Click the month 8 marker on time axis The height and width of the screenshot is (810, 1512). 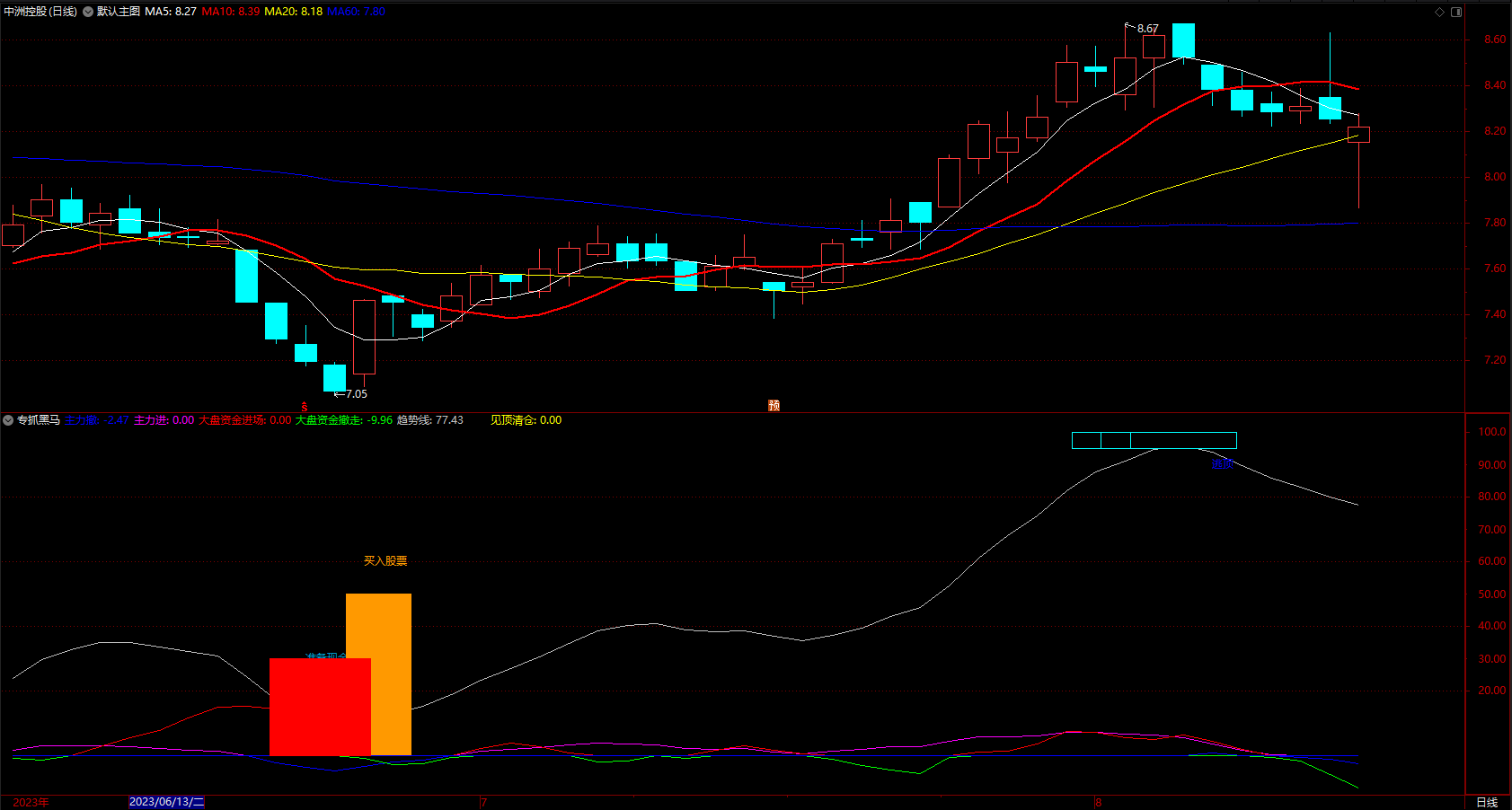(x=1098, y=802)
